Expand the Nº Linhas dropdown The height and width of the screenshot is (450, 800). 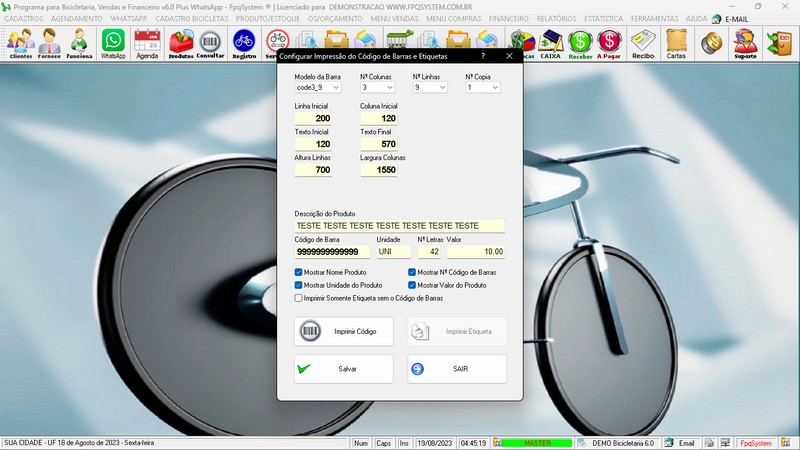[x=442, y=88]
